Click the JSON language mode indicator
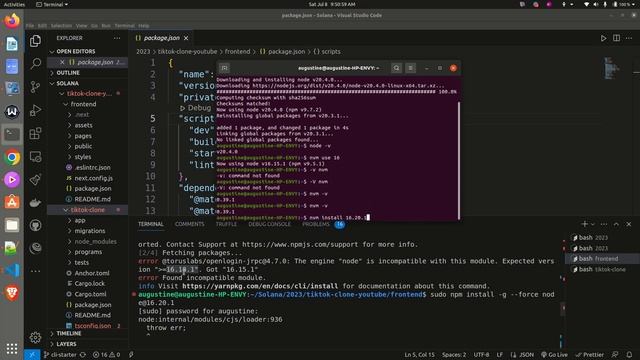640x360 pixels. click(x=526, y=355)
